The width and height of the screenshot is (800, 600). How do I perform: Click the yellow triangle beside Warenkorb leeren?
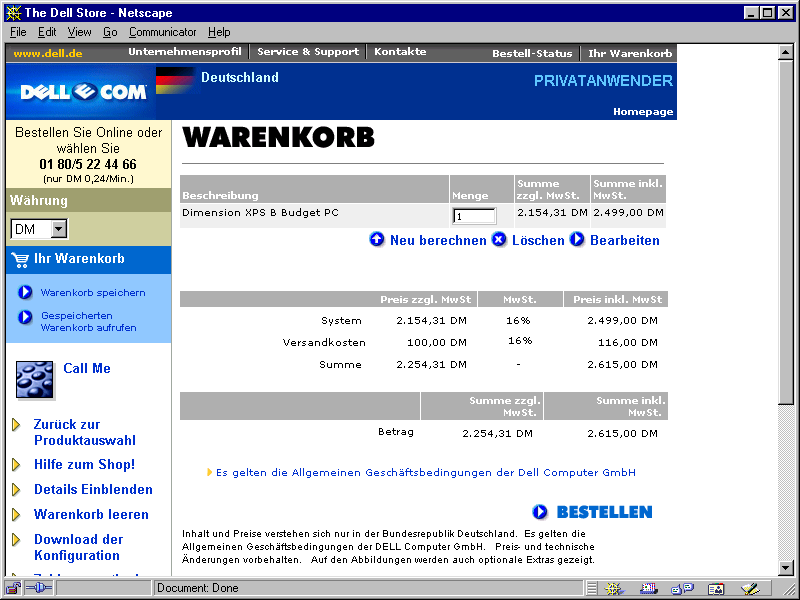coord(16,514)
